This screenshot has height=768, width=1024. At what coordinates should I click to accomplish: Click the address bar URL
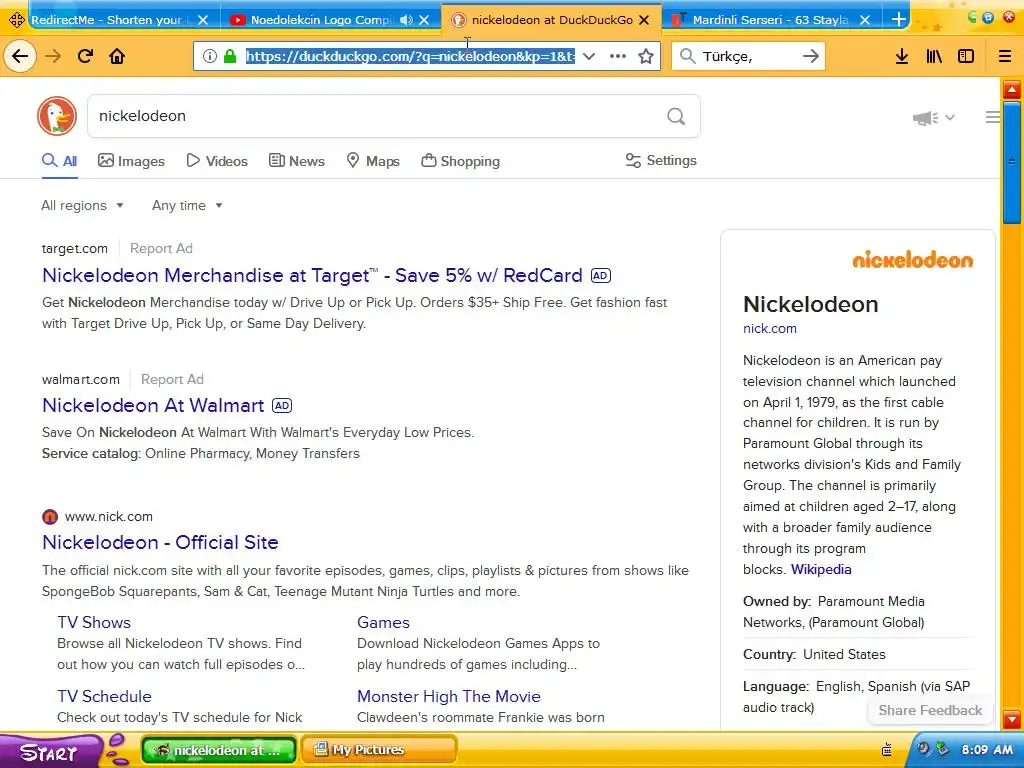tap(410, 56)
